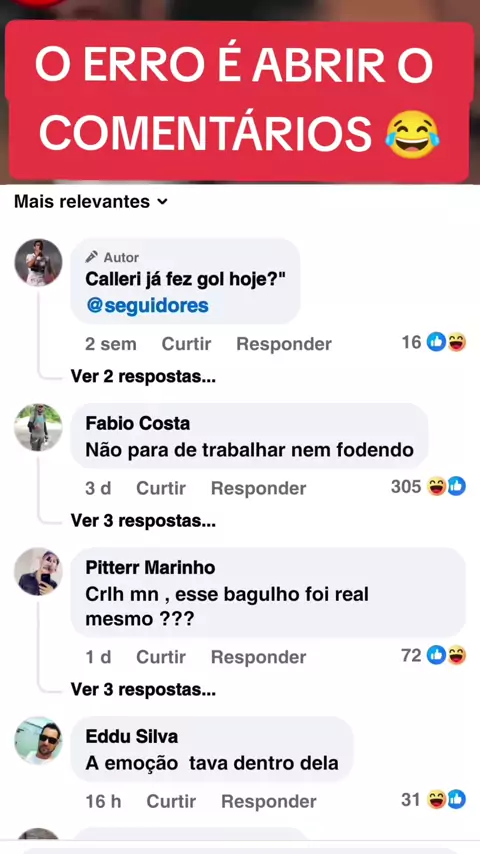Click Curtir on Fabio Costa's comment

point(161,488)
